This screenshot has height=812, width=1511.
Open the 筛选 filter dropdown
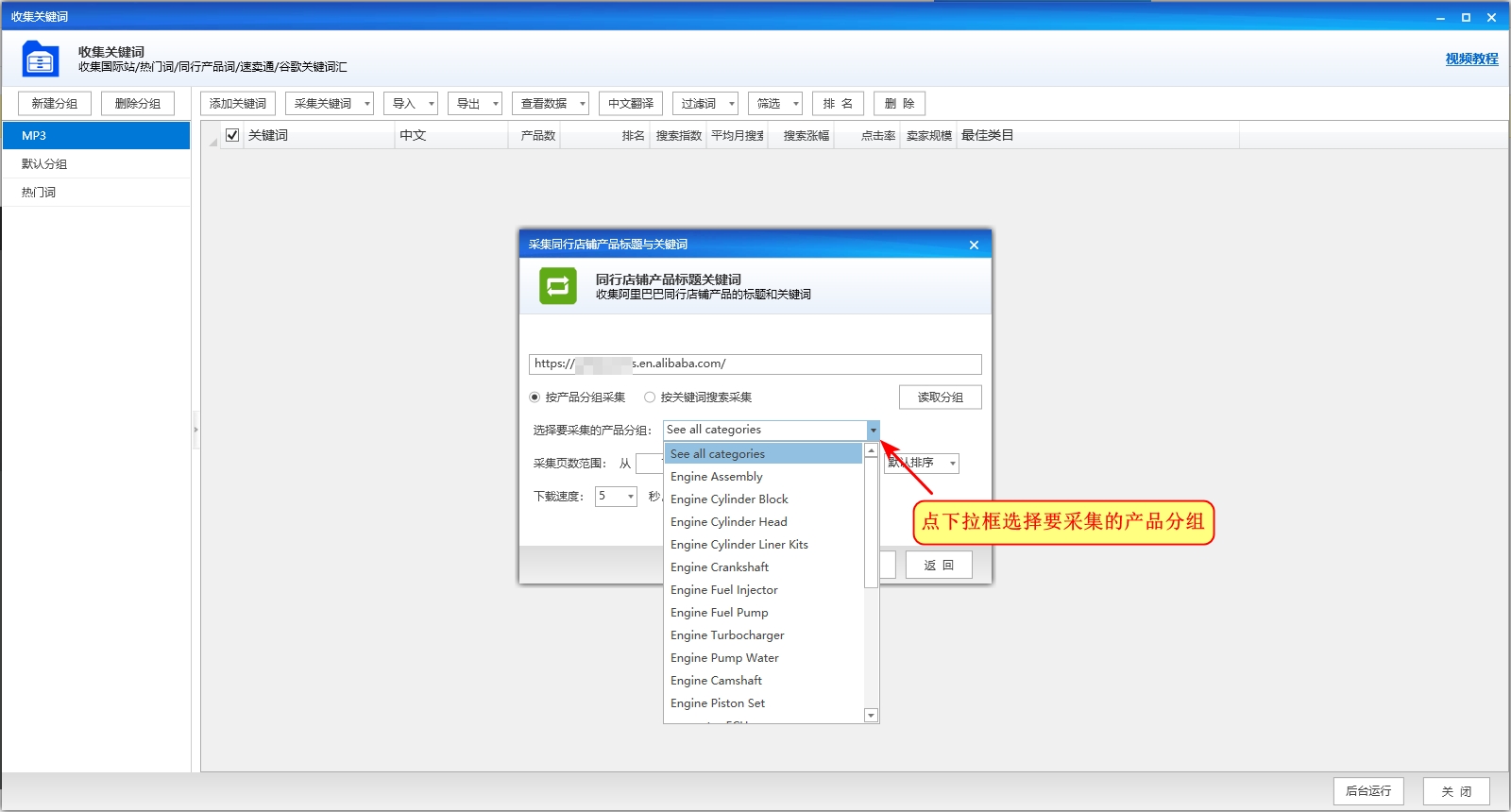pos(774,104)
